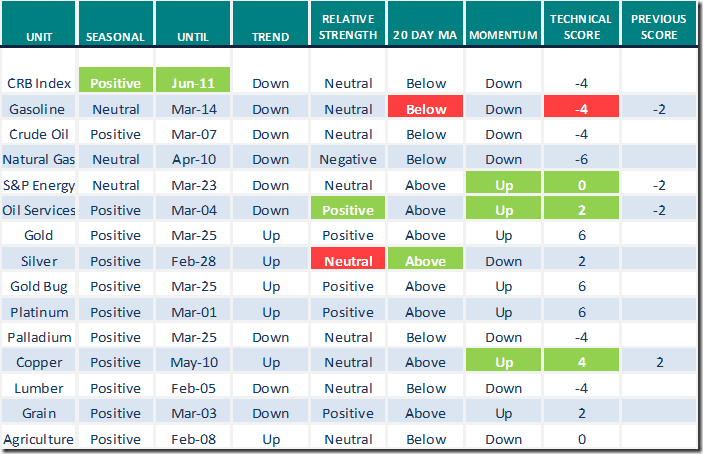Image resolution: width=703 pixels, height=454 pixels.
Task: Click the TECHNICAL SCORE header
Action: point(582,29)
